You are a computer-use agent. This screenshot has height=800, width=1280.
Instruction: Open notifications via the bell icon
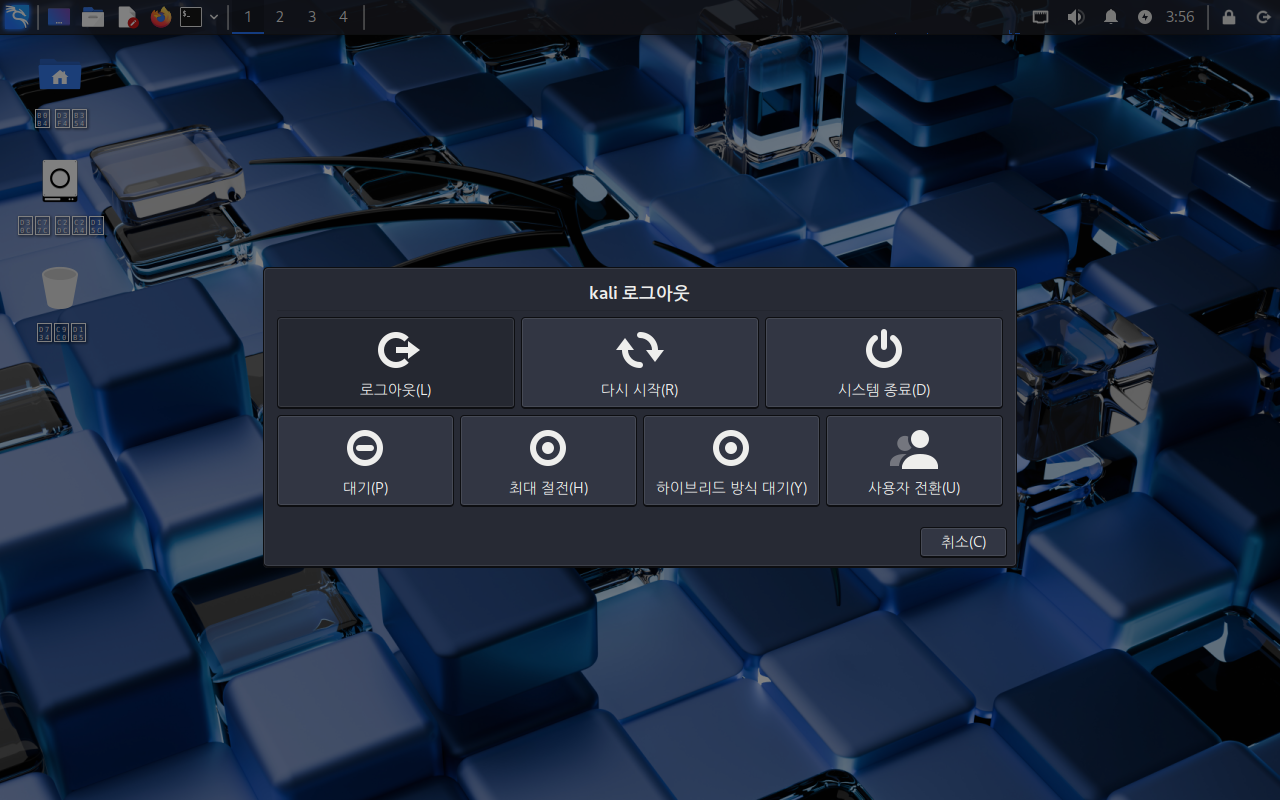point(1110,17)
